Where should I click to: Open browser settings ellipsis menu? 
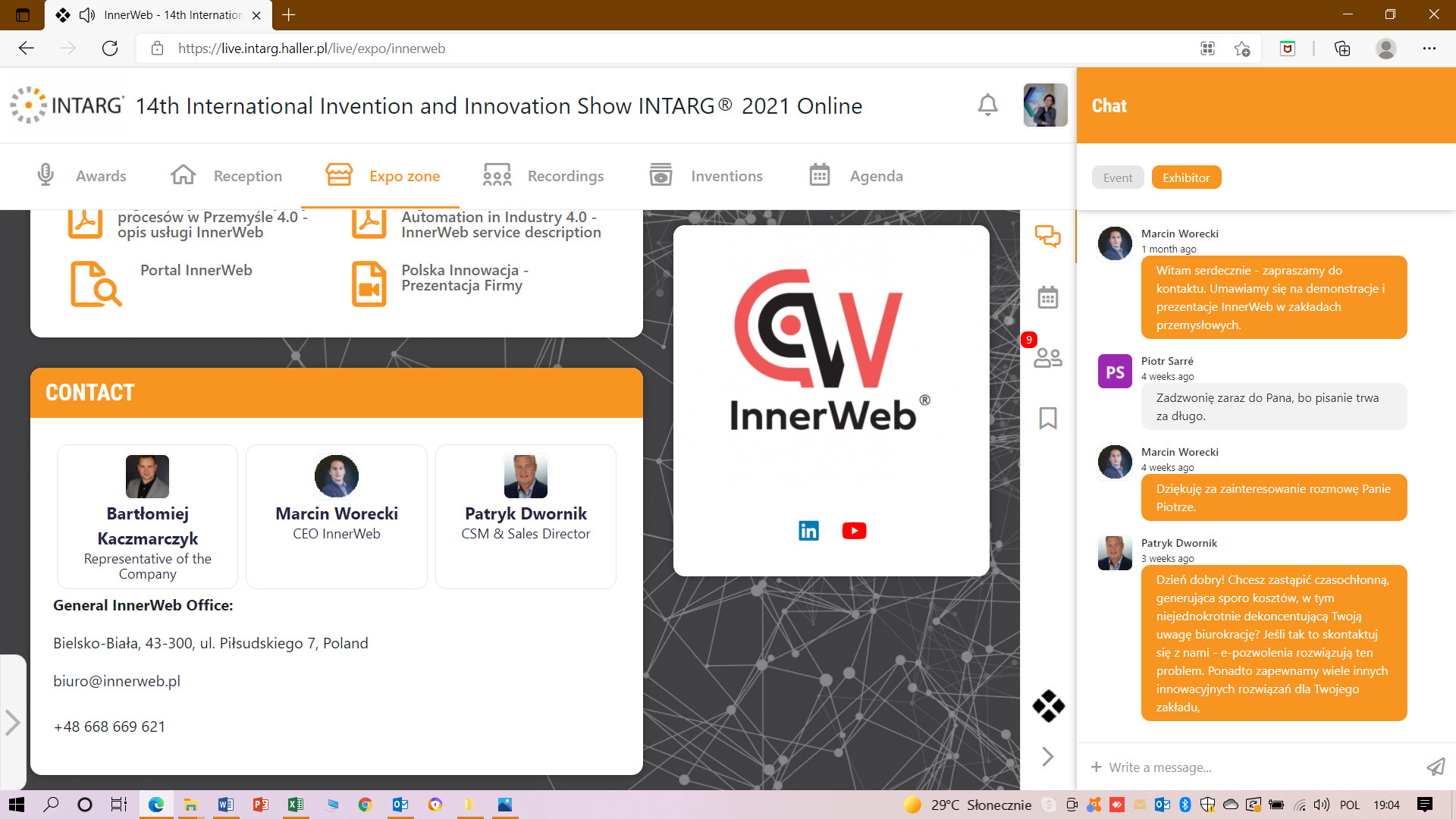click(x=1429, y=49)
